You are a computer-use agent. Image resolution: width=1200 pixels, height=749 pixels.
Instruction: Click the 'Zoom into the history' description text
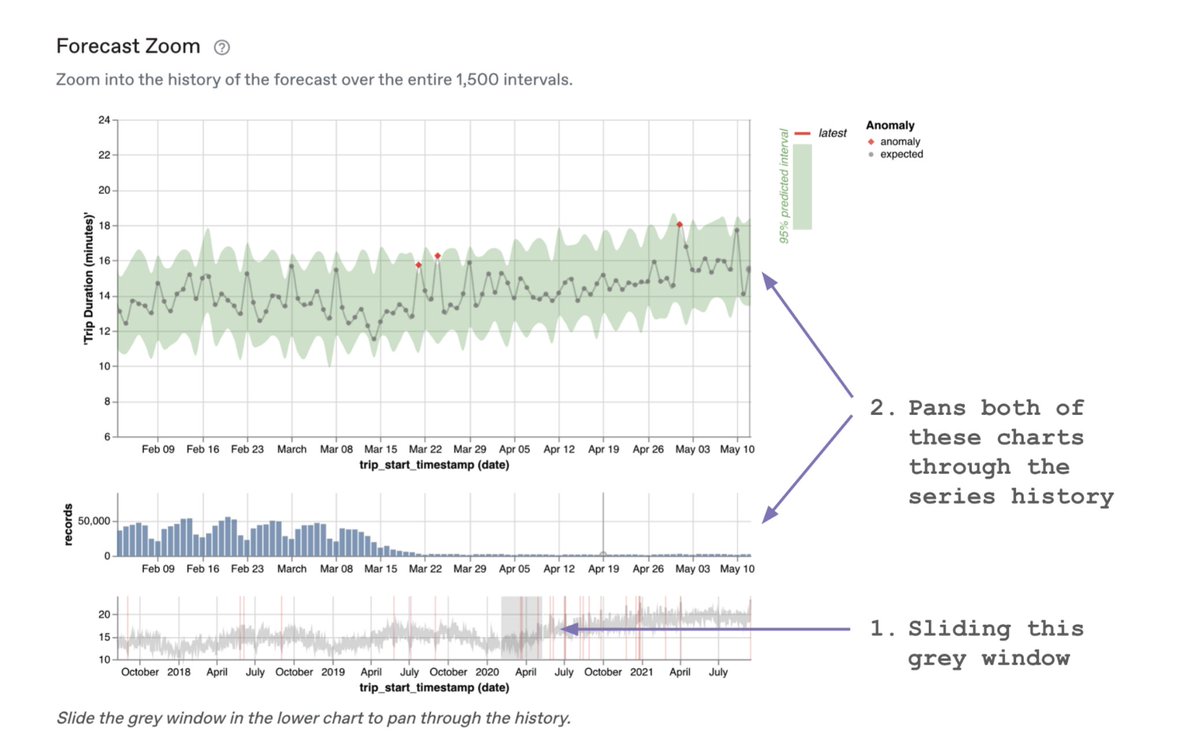314,79
